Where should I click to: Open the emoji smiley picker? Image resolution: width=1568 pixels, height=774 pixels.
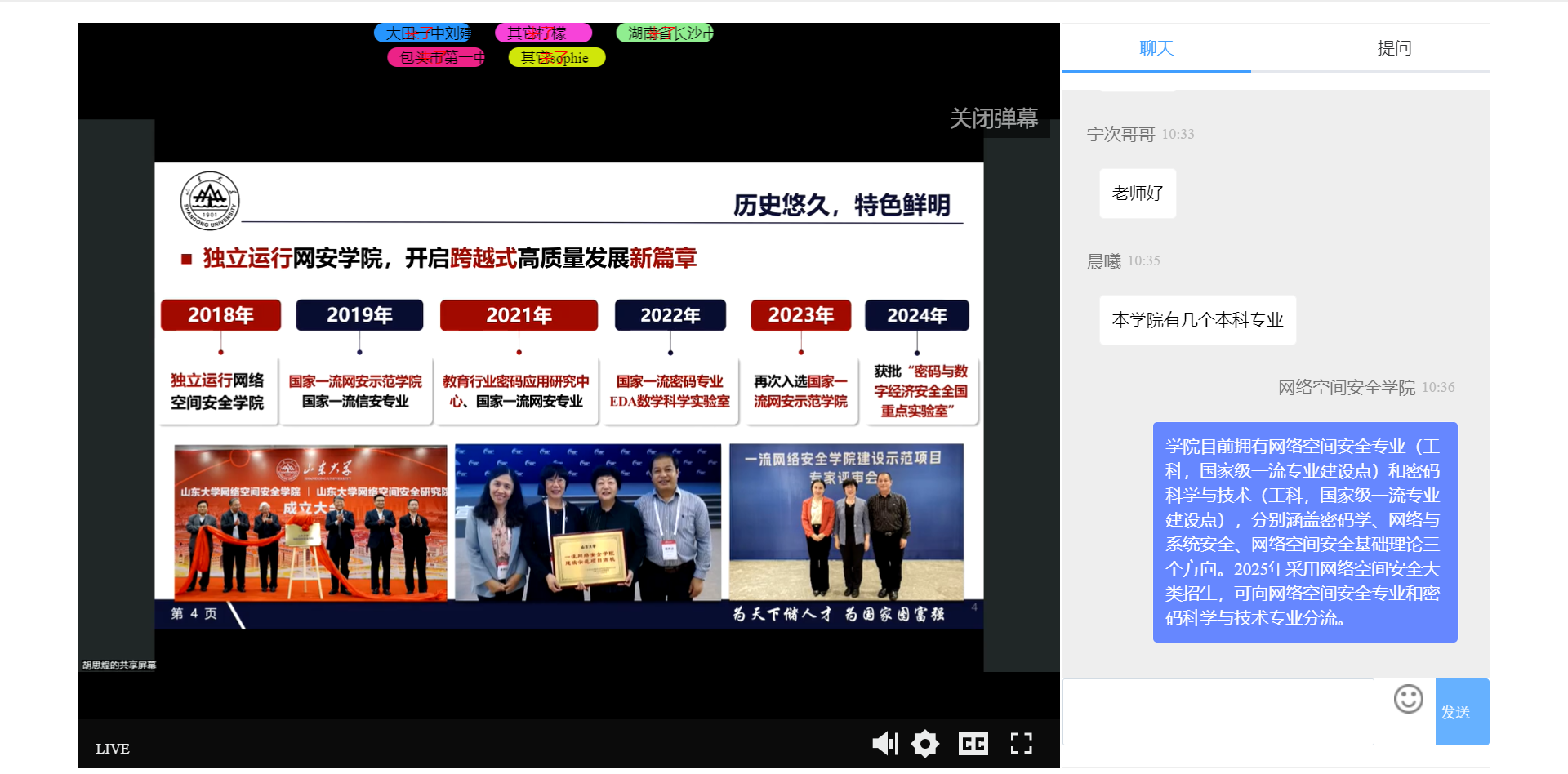pos(1408,699)
